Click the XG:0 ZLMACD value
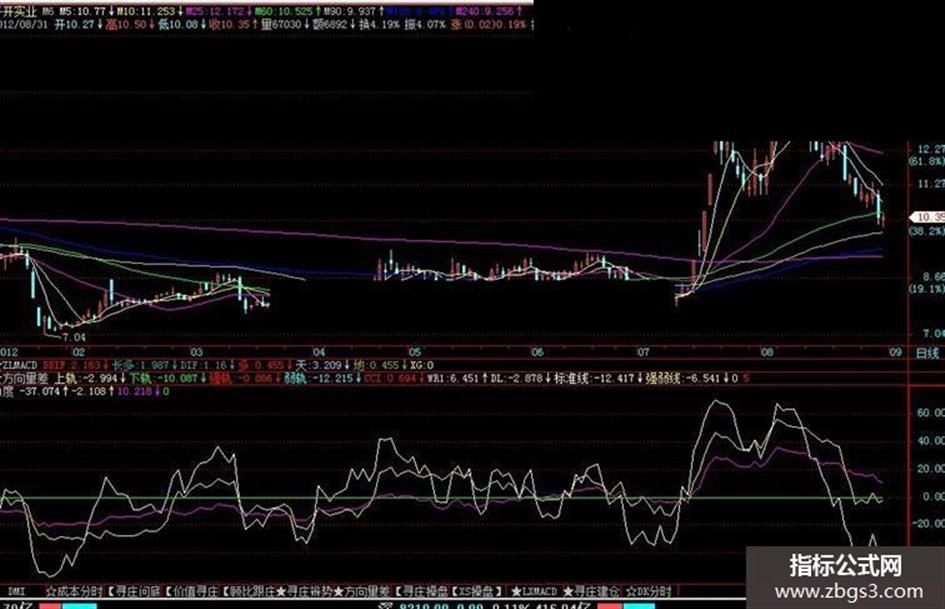Image resolution: width=945 pixels, height=609 pixels. tap(422, 365)
